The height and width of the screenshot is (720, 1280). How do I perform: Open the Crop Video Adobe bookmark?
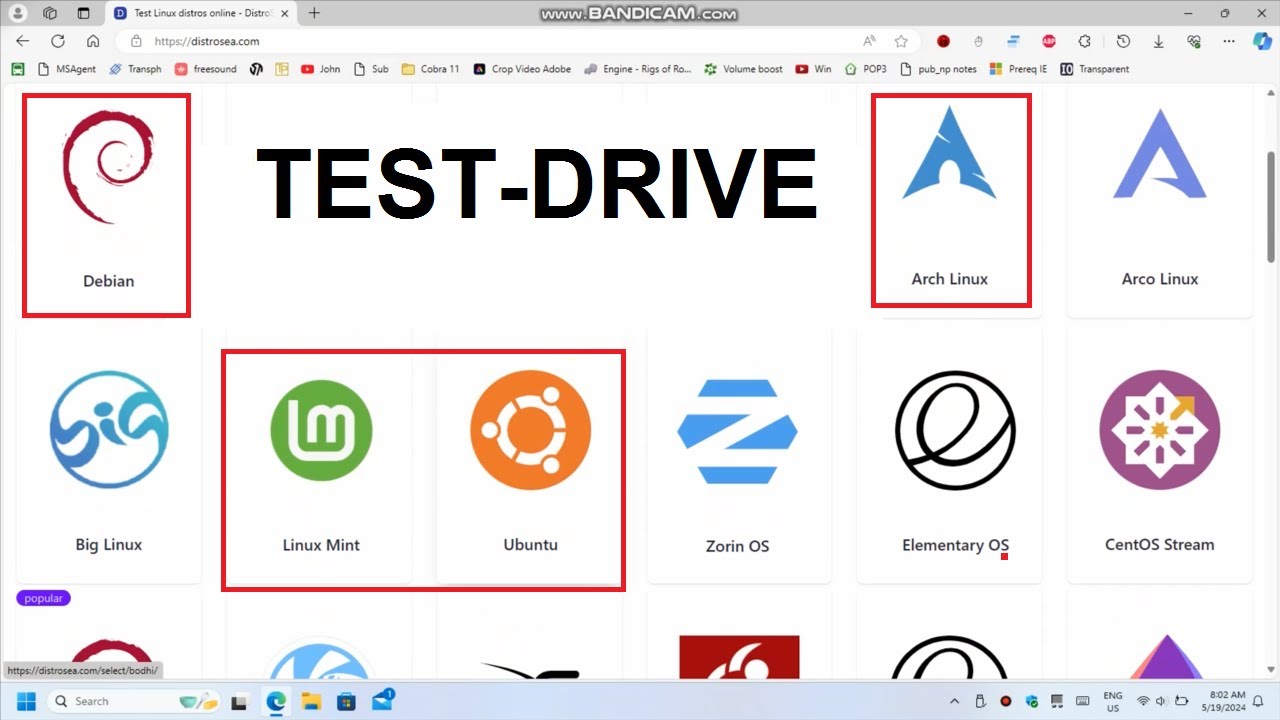522,69
